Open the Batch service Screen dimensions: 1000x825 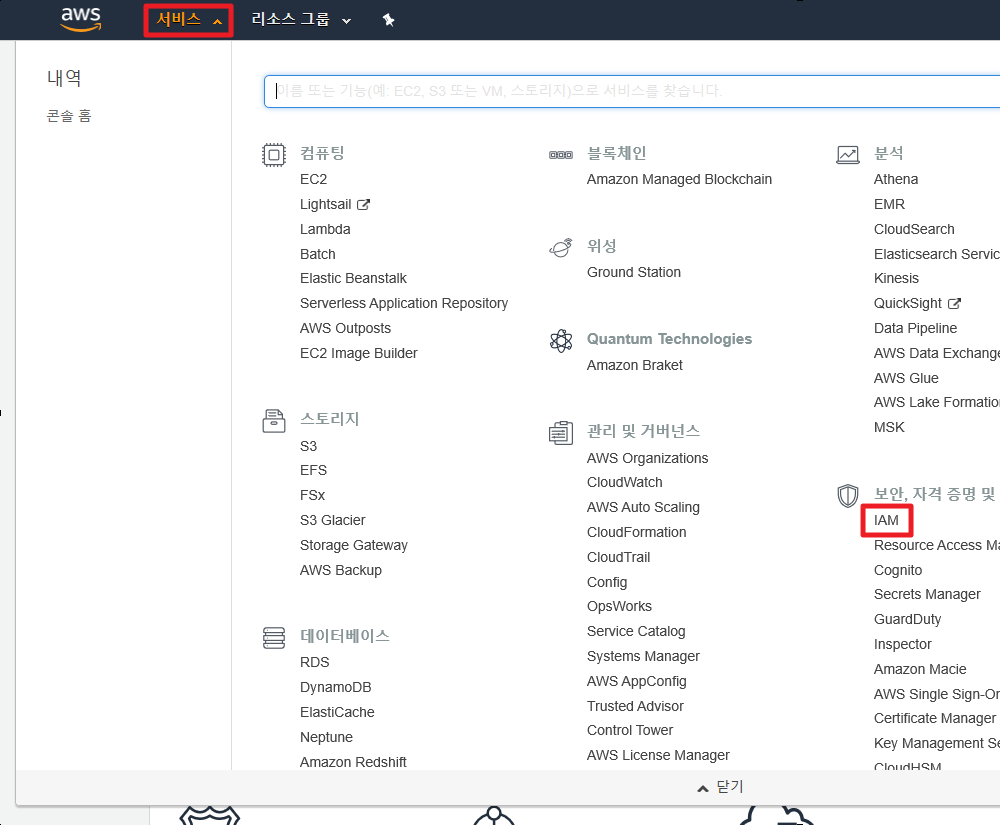318,254
